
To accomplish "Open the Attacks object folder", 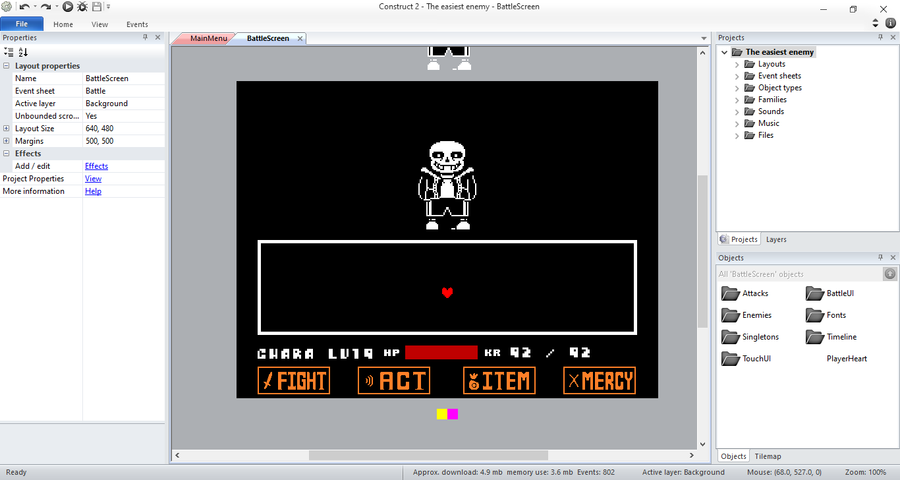I will [x=744, y=293].
